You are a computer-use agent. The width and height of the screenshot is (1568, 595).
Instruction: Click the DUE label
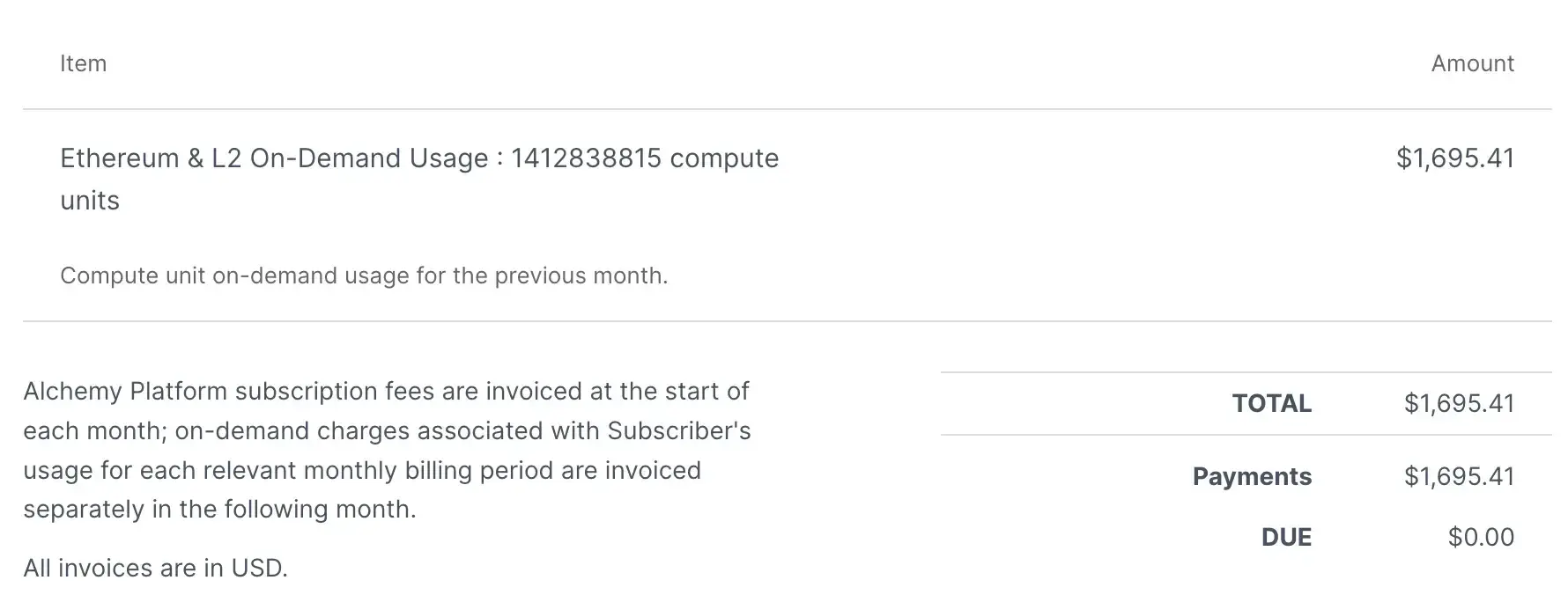1286,537
